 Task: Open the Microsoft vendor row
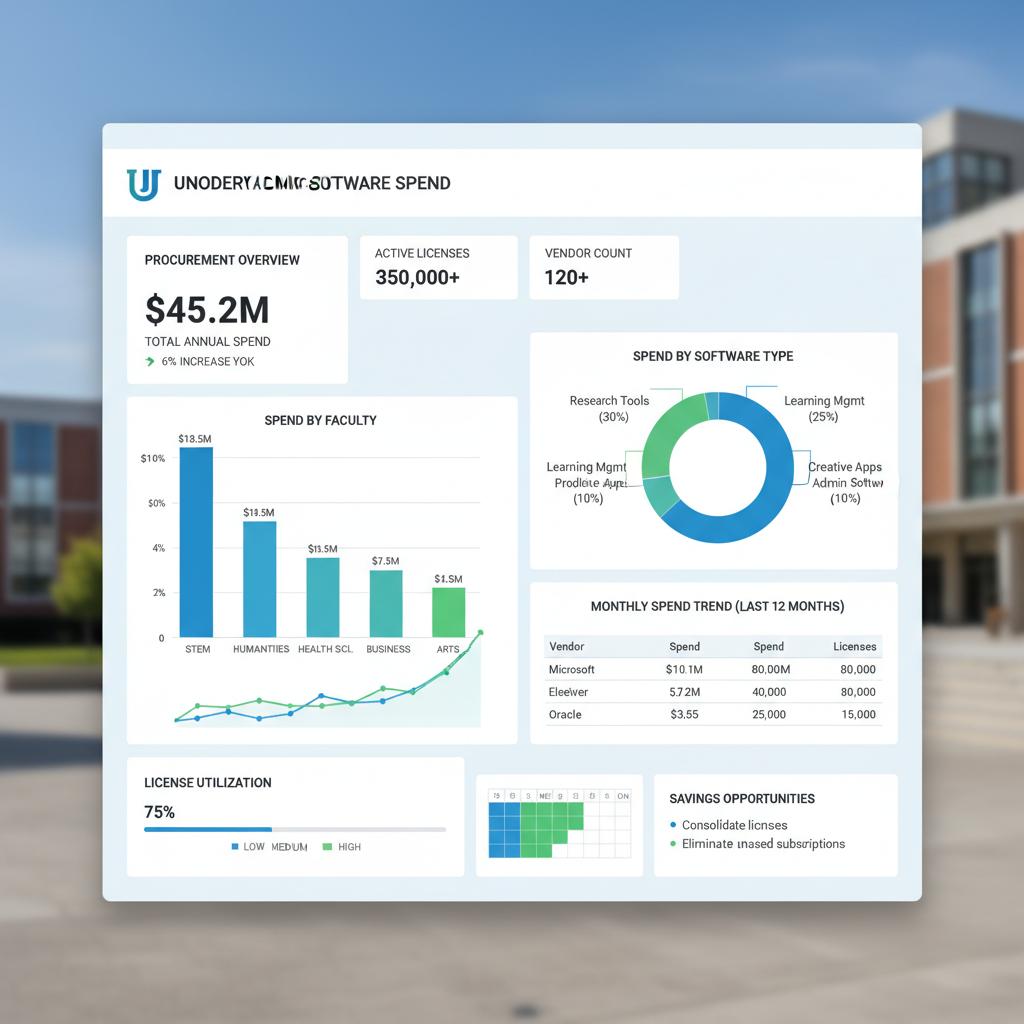pos(572,669)
